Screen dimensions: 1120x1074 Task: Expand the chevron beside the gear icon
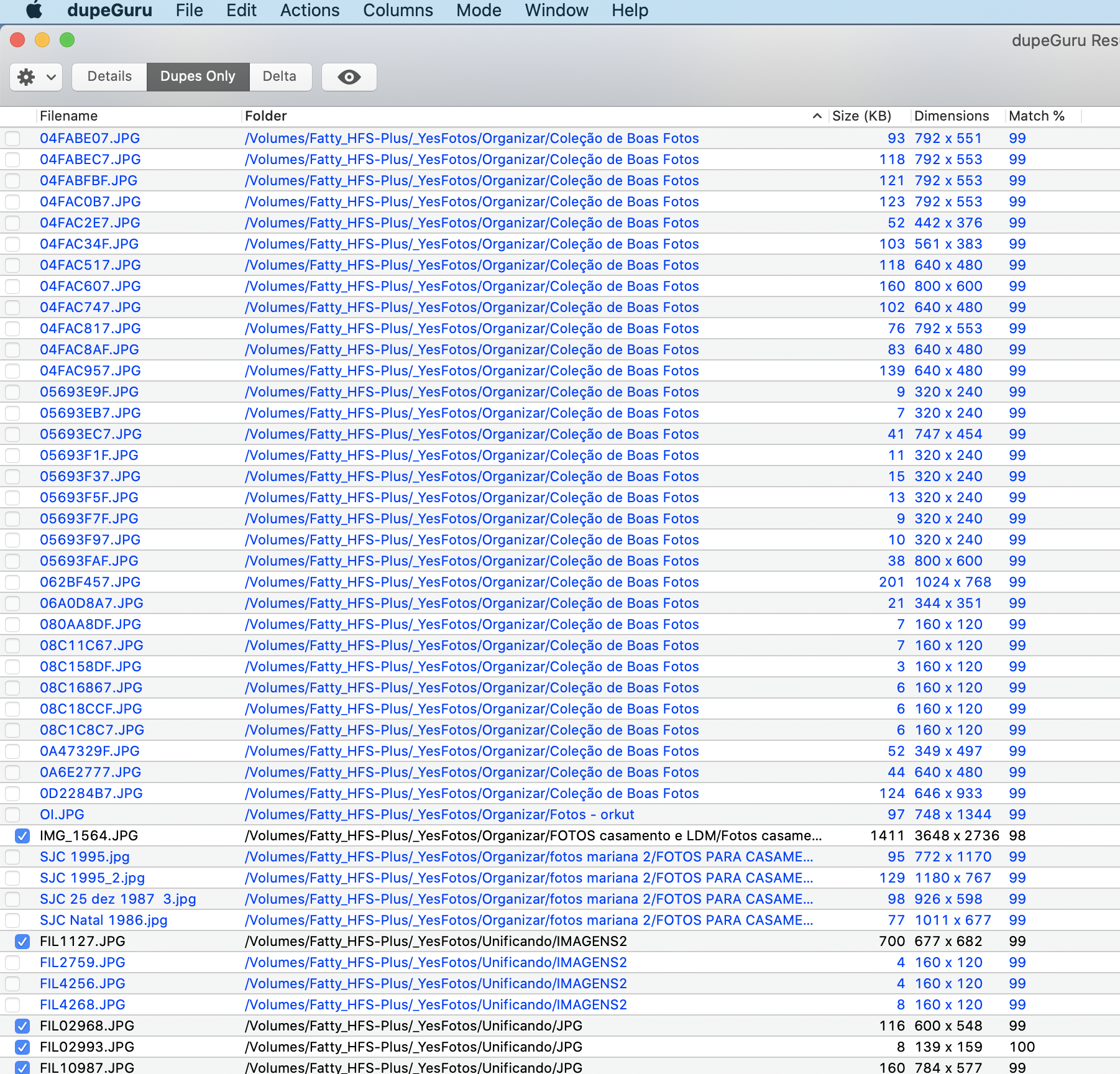(x=51, y=77)
